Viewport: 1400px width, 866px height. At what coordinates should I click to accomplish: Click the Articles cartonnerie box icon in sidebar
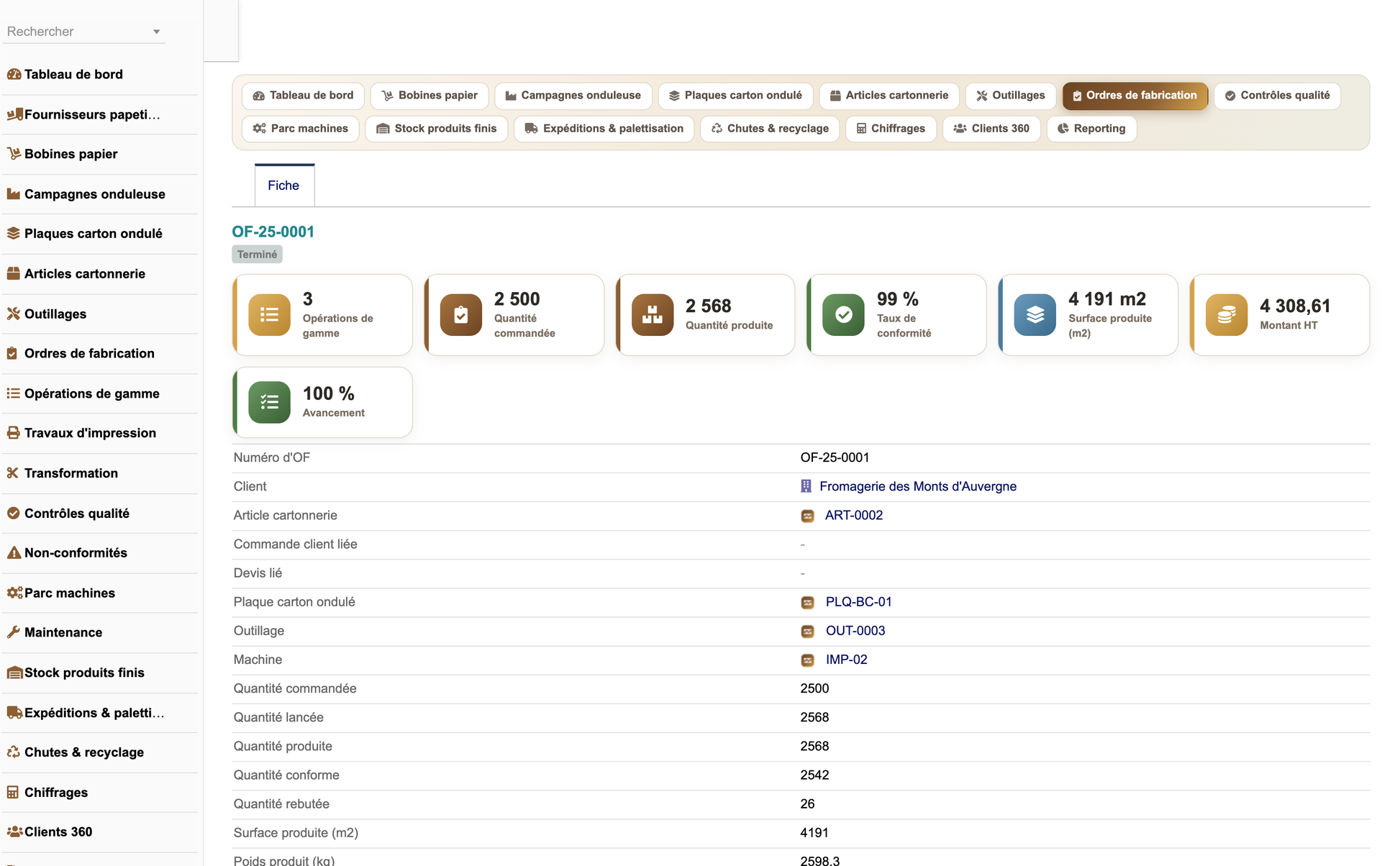click(14, 273)
